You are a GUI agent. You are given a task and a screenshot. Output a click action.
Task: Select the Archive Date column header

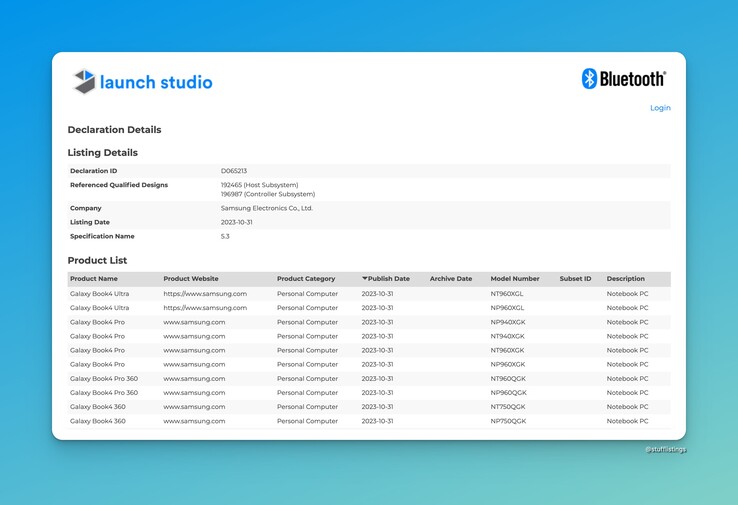(450, 279)
